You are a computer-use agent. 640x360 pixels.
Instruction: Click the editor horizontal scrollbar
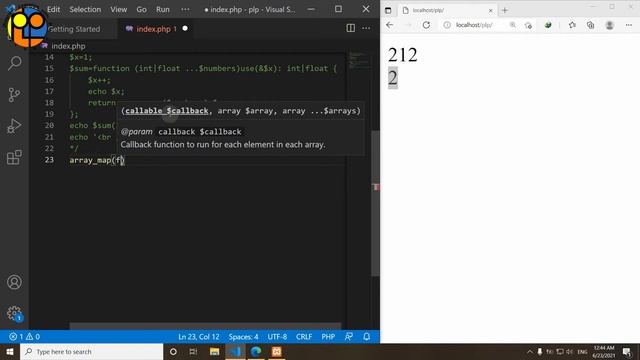click(205, 326)
